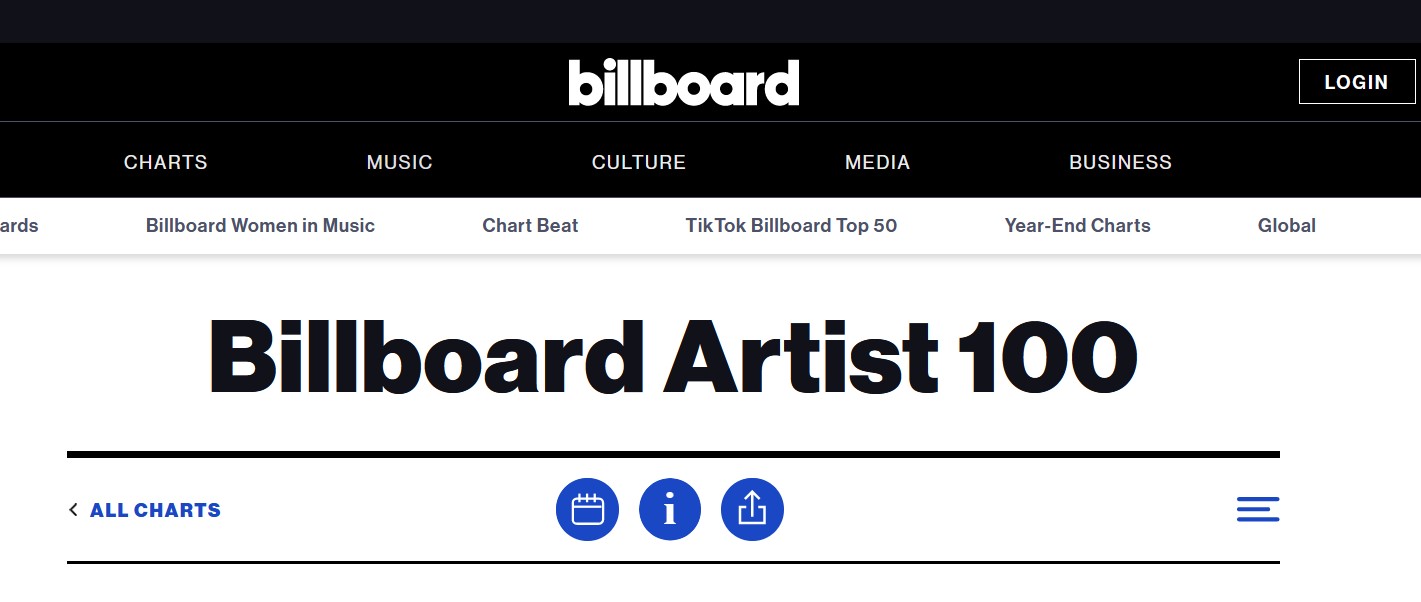Open the Business menu
Viewport: 1421px width, 602px height.
click(x=1121, y=162)
